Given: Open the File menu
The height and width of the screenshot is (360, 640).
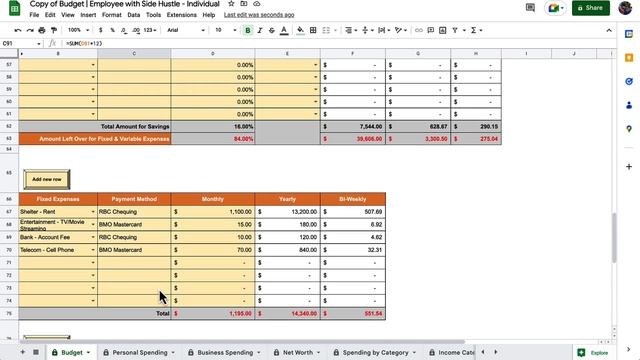Looking at the screenshot, I should tap(34, 15).
